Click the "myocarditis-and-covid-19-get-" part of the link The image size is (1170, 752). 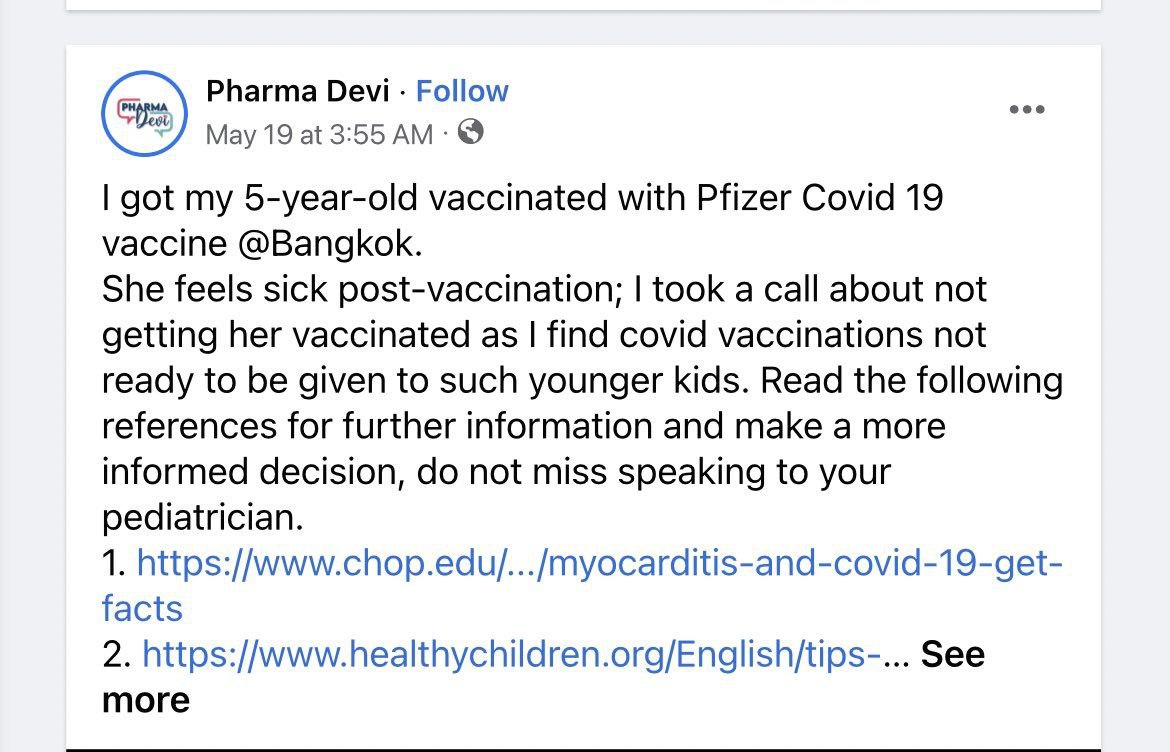[798, 563]
